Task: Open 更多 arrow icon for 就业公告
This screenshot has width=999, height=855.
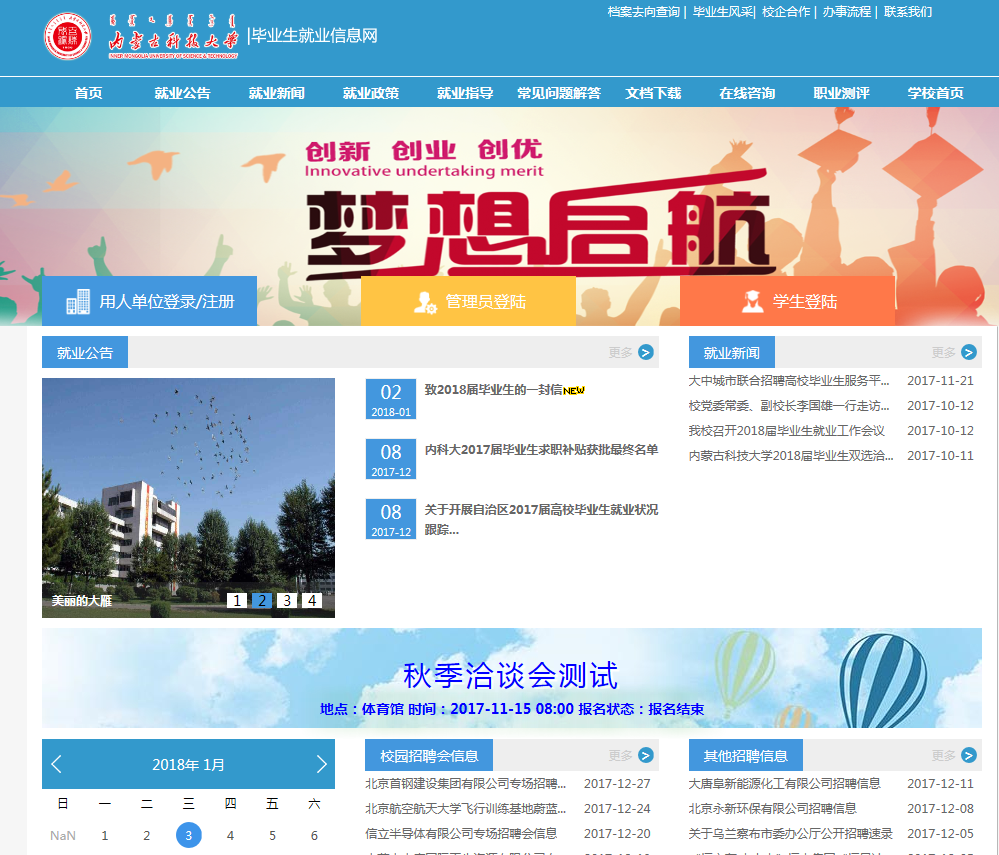Action: 645,352
